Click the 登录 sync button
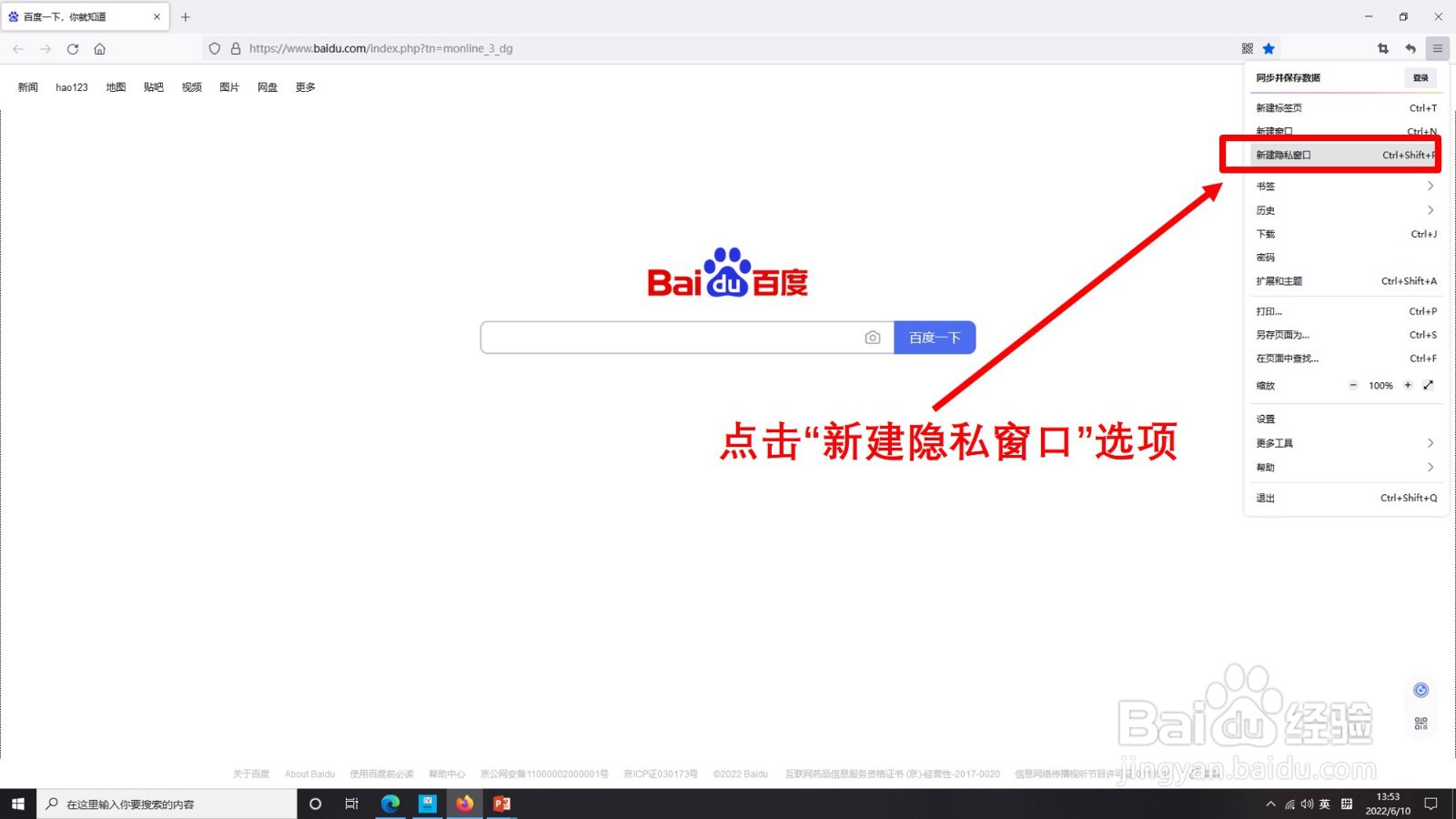The height and width of the screenshot is (819, 1456). (x=1421, y=78)
